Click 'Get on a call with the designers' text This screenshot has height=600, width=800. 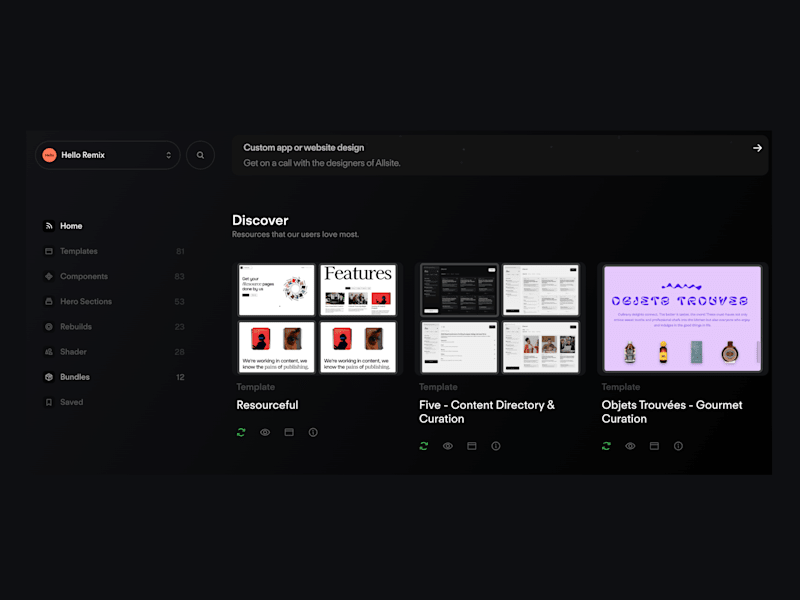tap(322, 163)
